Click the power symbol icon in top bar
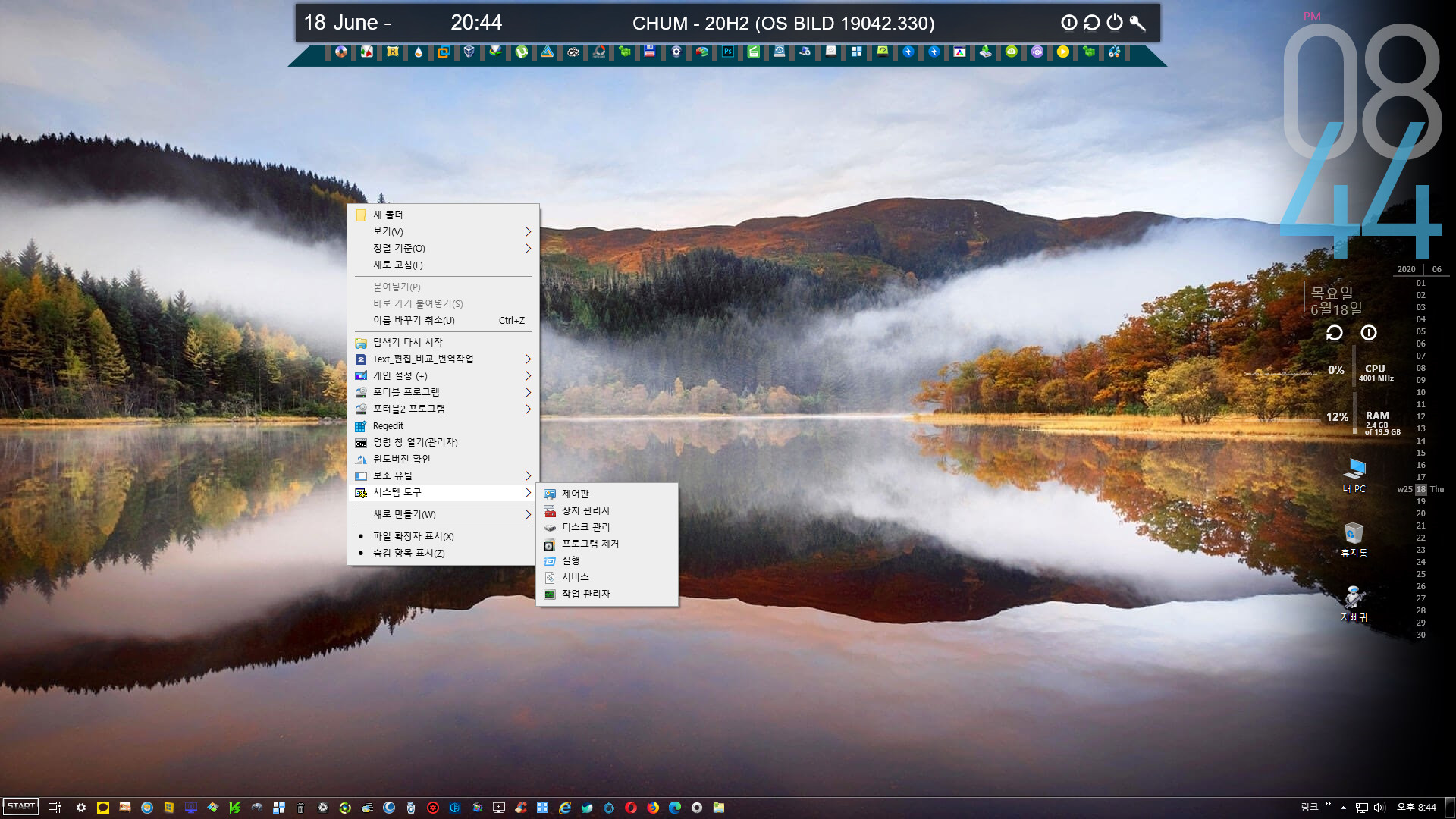The height and width of the screenshot is (819, 1456). pos(1115,23)
